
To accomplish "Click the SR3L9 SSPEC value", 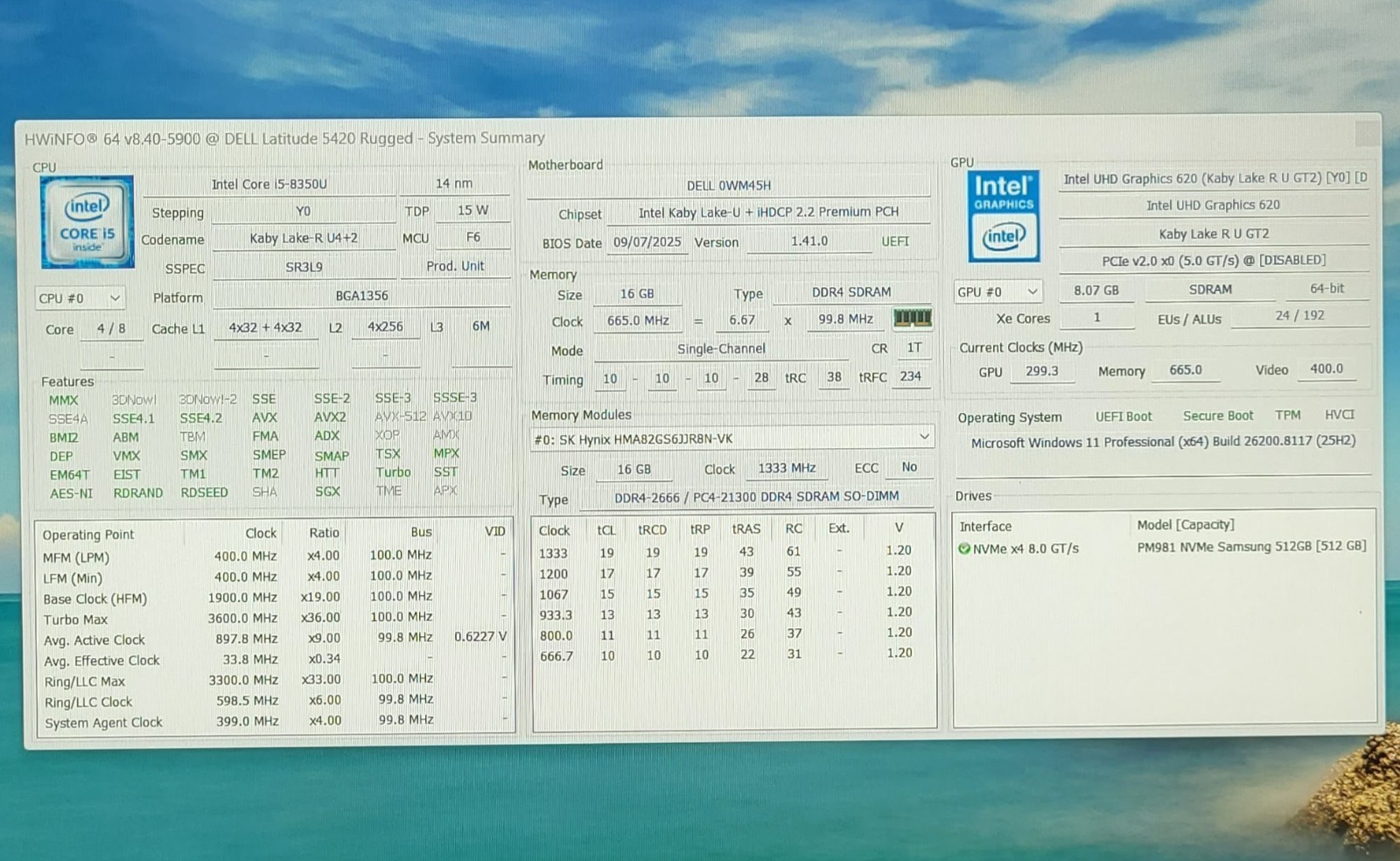I will [x=304, y=267].
